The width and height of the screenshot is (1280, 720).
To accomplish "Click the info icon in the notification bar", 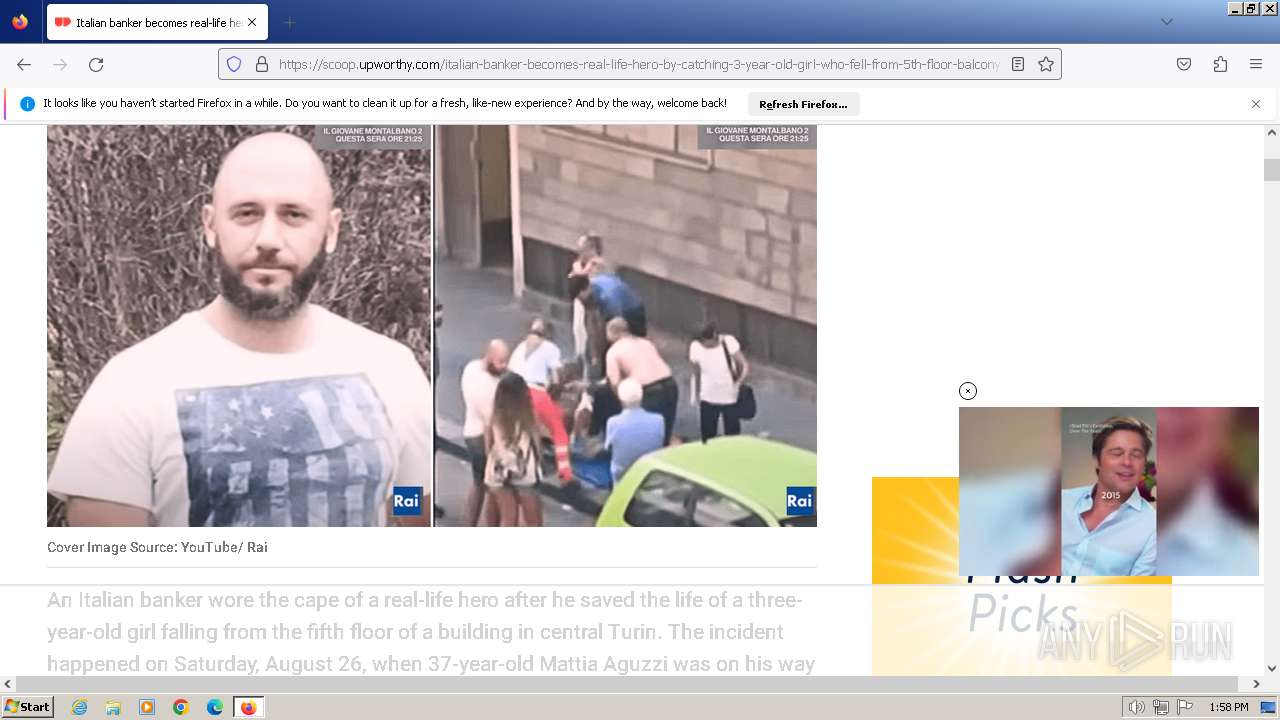I will (x=27, y=104).
